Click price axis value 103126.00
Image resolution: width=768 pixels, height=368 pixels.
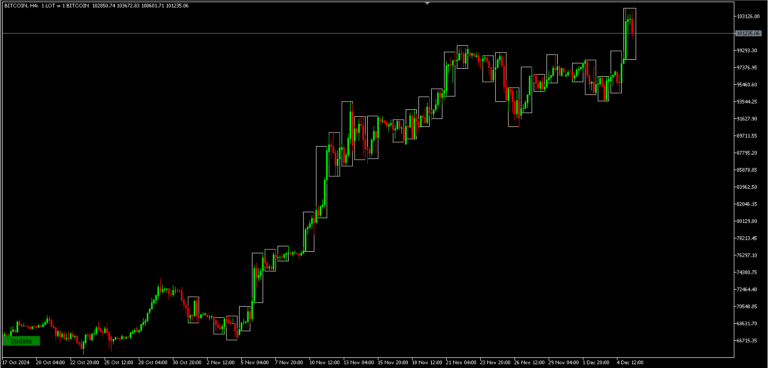[747, 16]
